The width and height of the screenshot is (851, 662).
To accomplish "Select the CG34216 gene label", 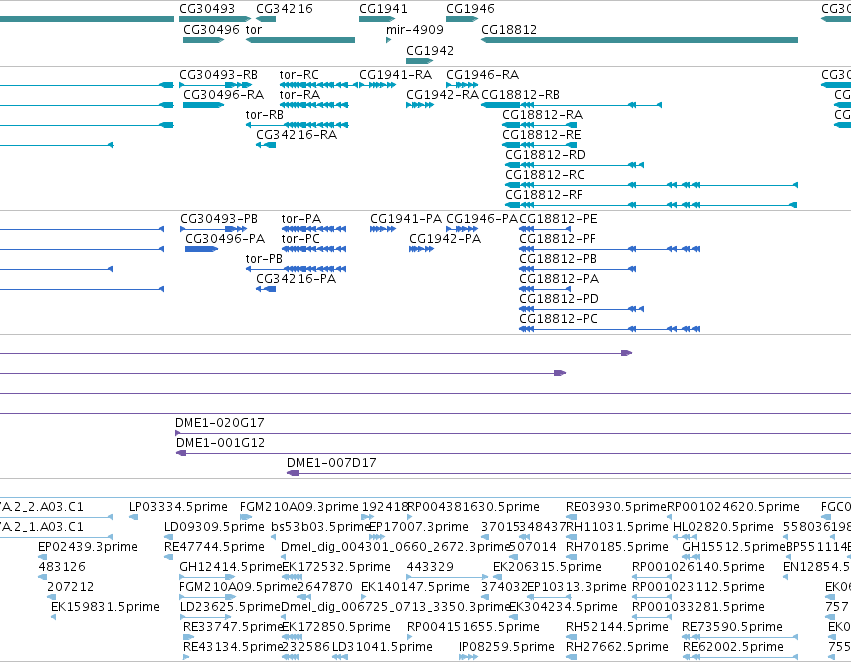I will (x=284, y=9).
